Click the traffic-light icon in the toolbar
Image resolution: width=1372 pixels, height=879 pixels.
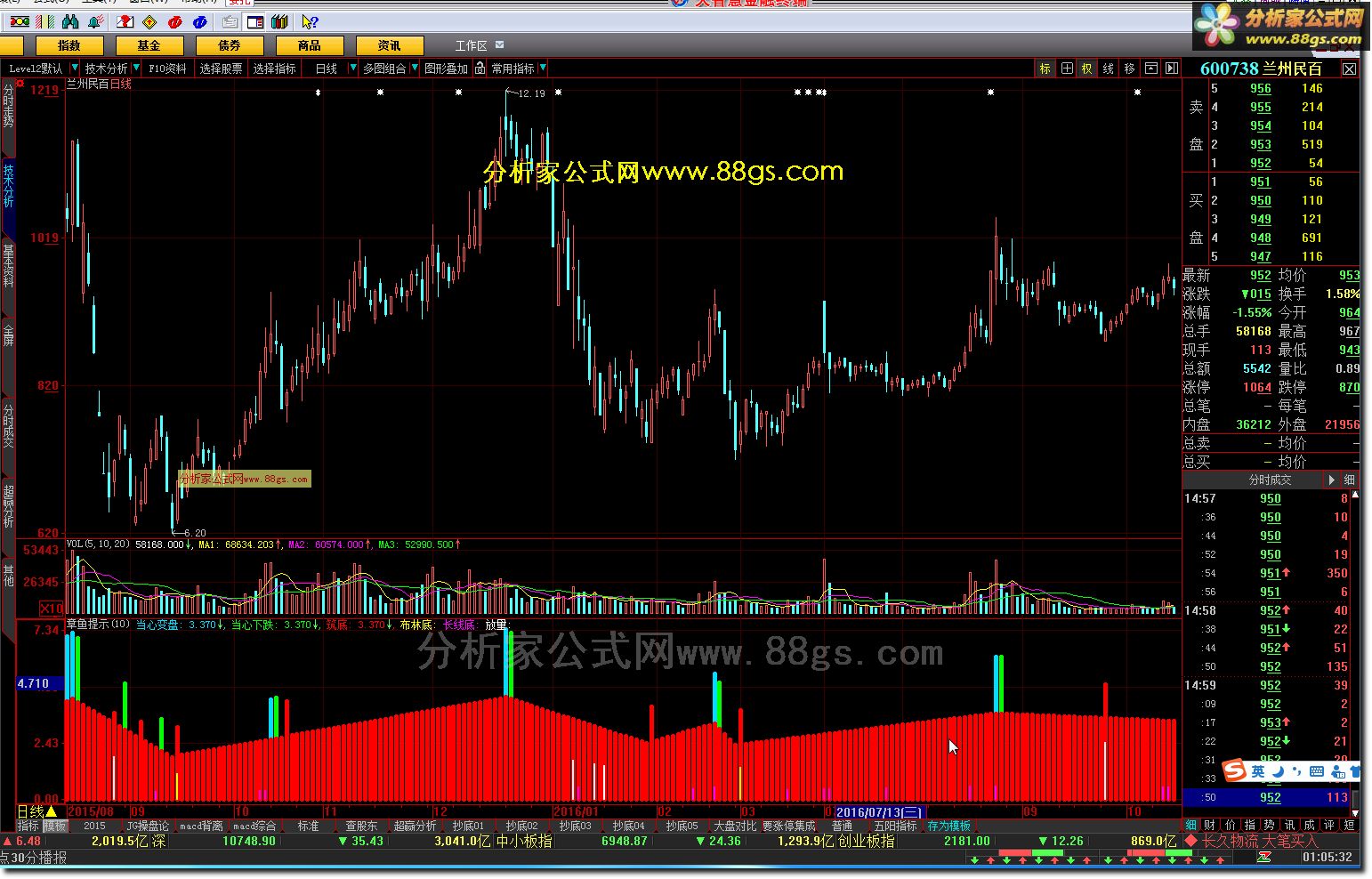click(19, 21)
